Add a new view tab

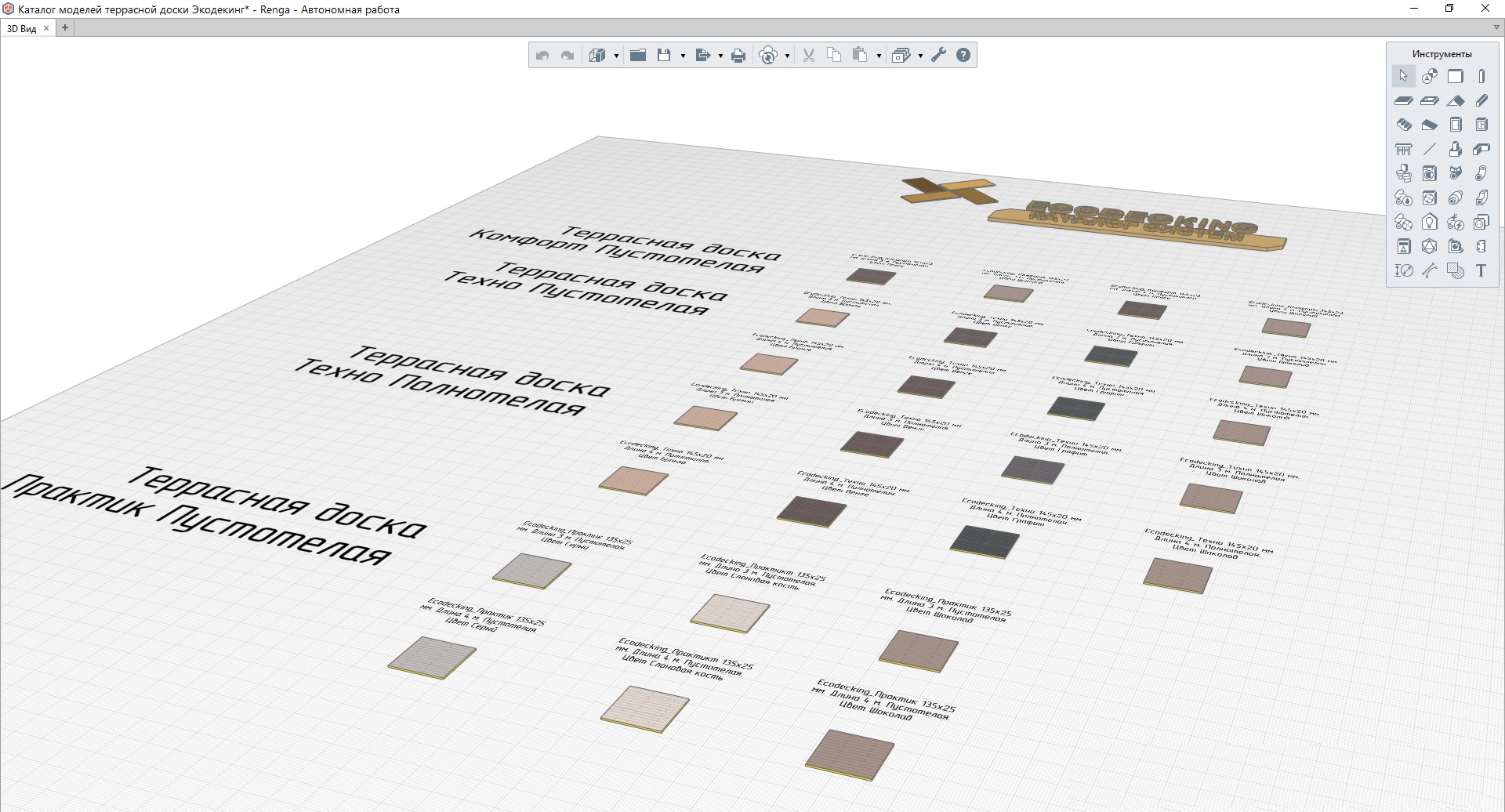(x=65, y=28)
